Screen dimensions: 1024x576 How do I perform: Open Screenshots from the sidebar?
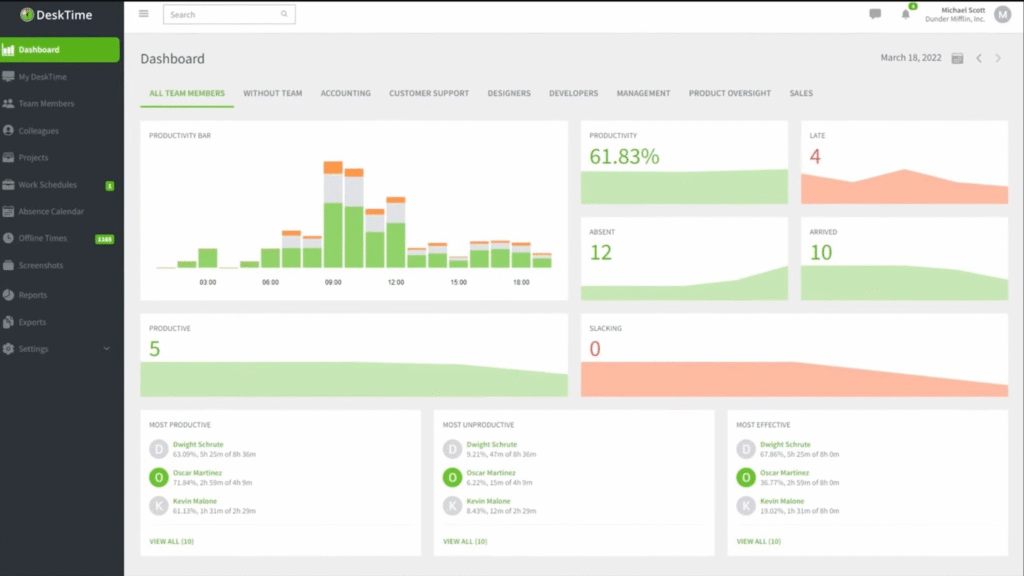click(x=40, y=266)
